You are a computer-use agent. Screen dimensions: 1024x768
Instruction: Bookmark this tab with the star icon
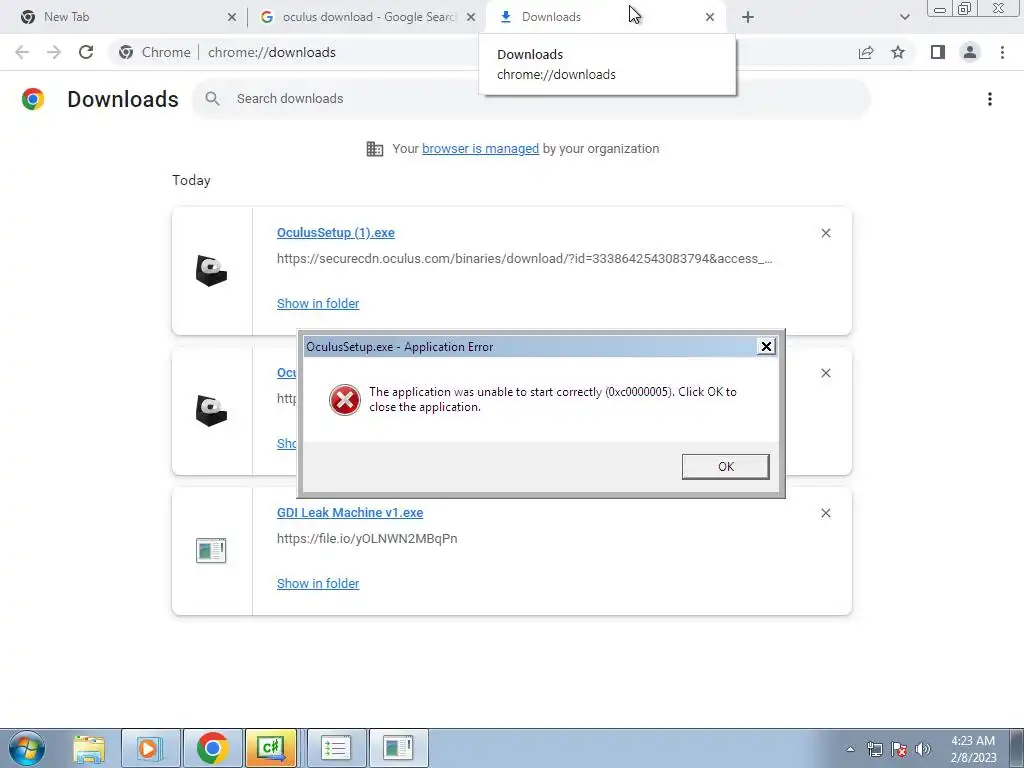(x=898, y=52)
